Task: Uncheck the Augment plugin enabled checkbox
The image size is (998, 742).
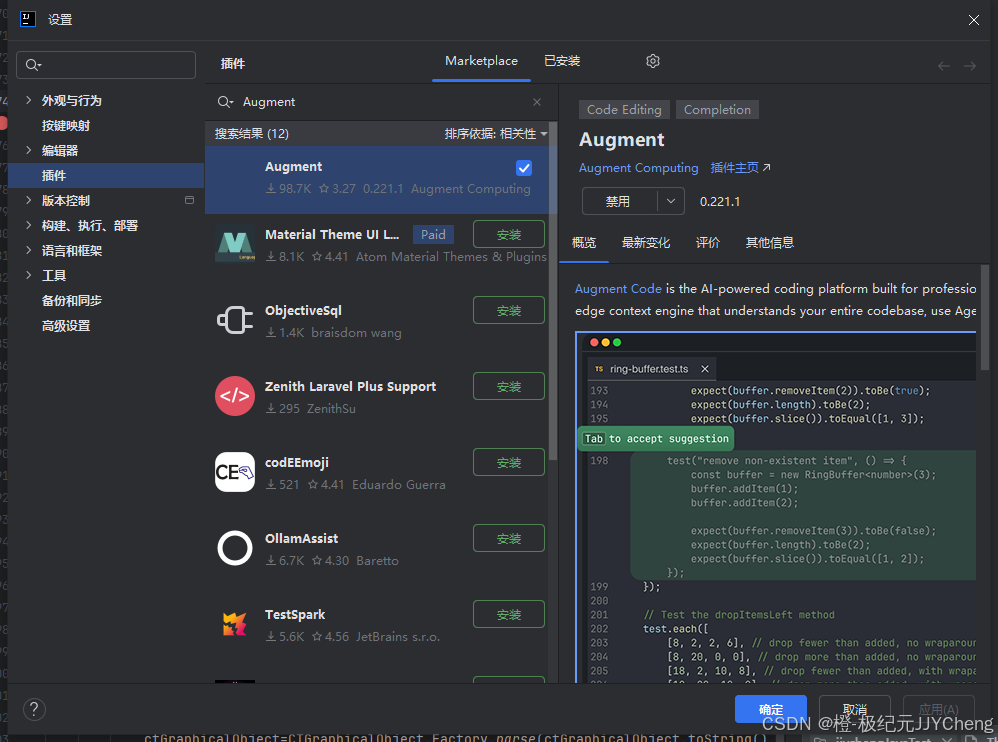Action: (524, 168)
